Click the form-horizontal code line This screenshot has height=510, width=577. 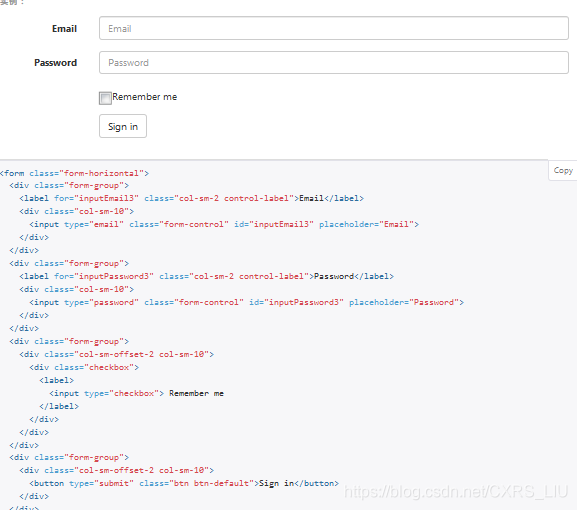coord(74,173)
